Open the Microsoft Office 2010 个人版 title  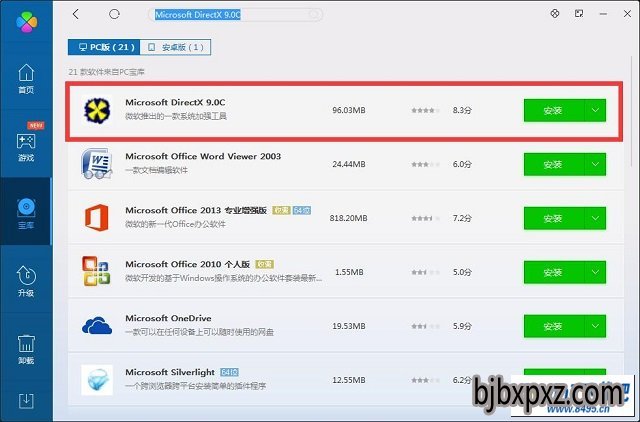pos(187,264)
